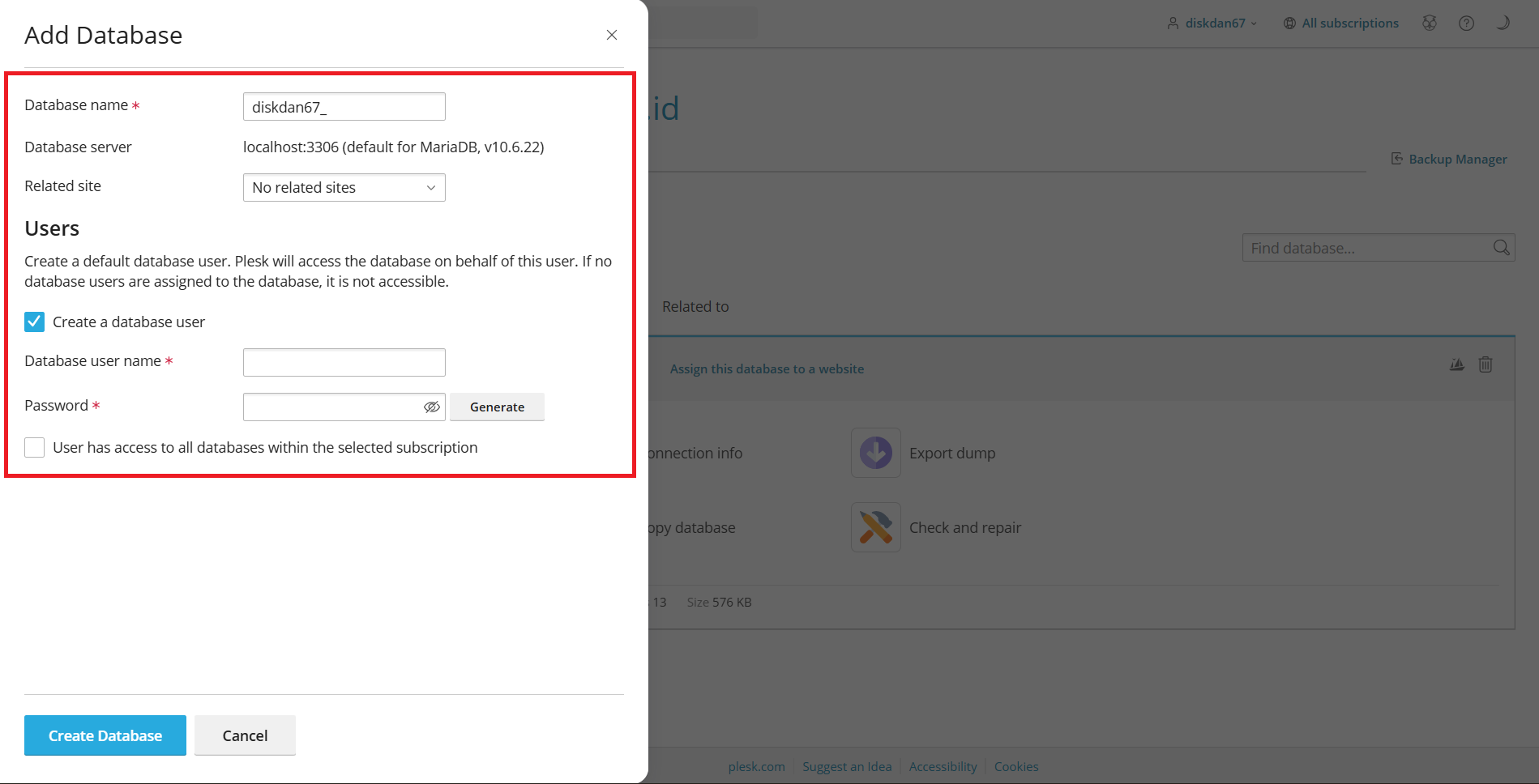Image resolution: width=1539 pixels, height=784 pixels.
Task: Click the Check and repair icon
Action: point(875,527)
